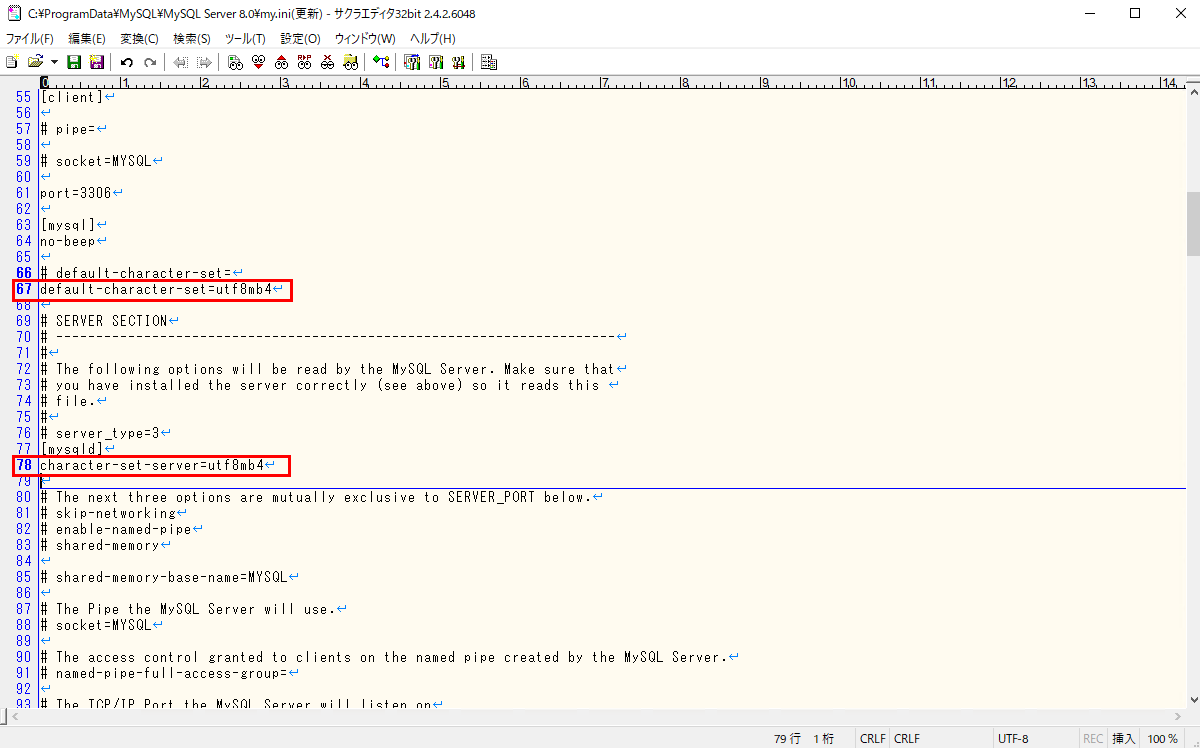The width and height of the screenshot is (1200, 748).
Task: Click the line 'default-character-set=utf8mb4'
Action: coord(156,289)
